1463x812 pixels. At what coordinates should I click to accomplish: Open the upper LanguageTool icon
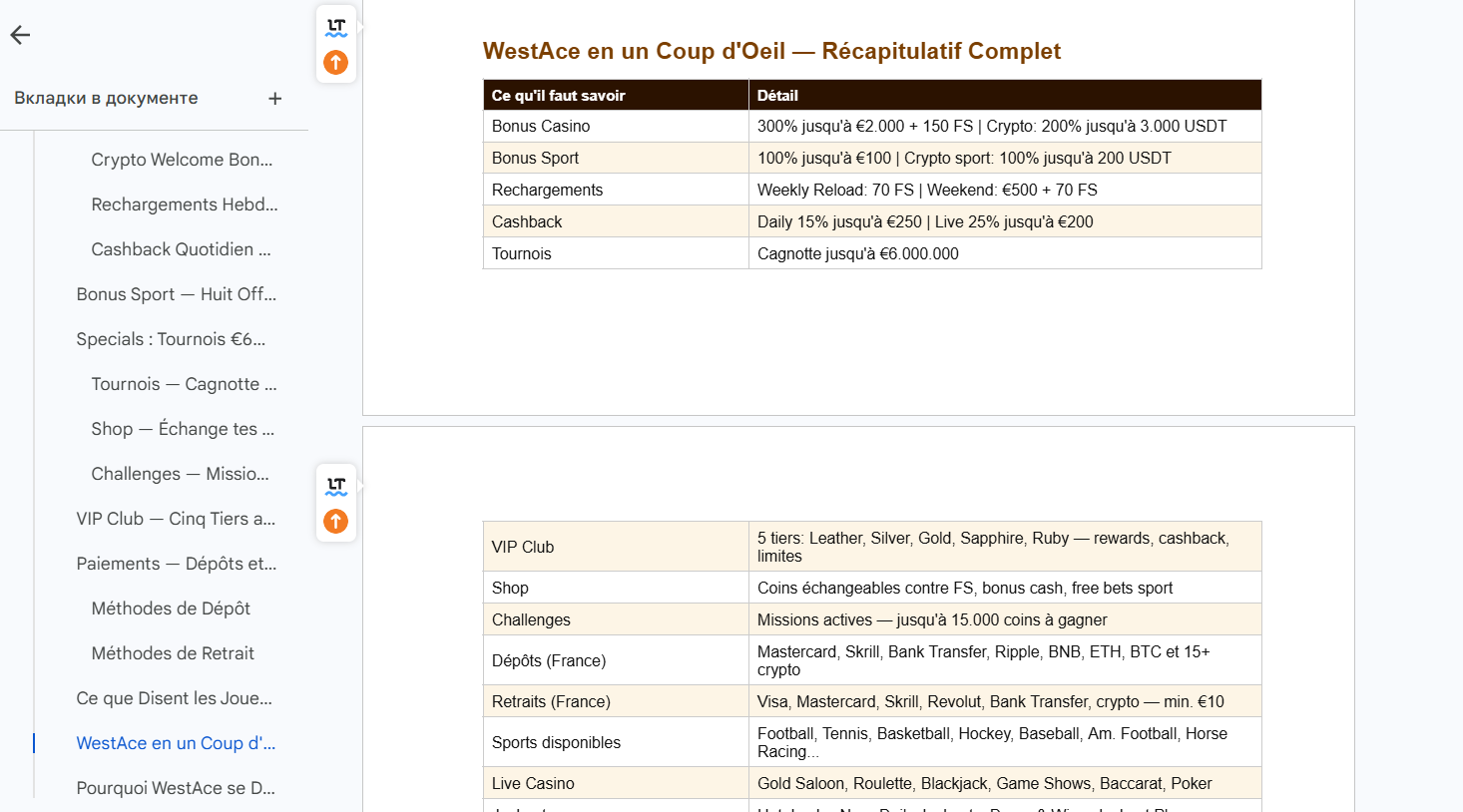(336, 29)
